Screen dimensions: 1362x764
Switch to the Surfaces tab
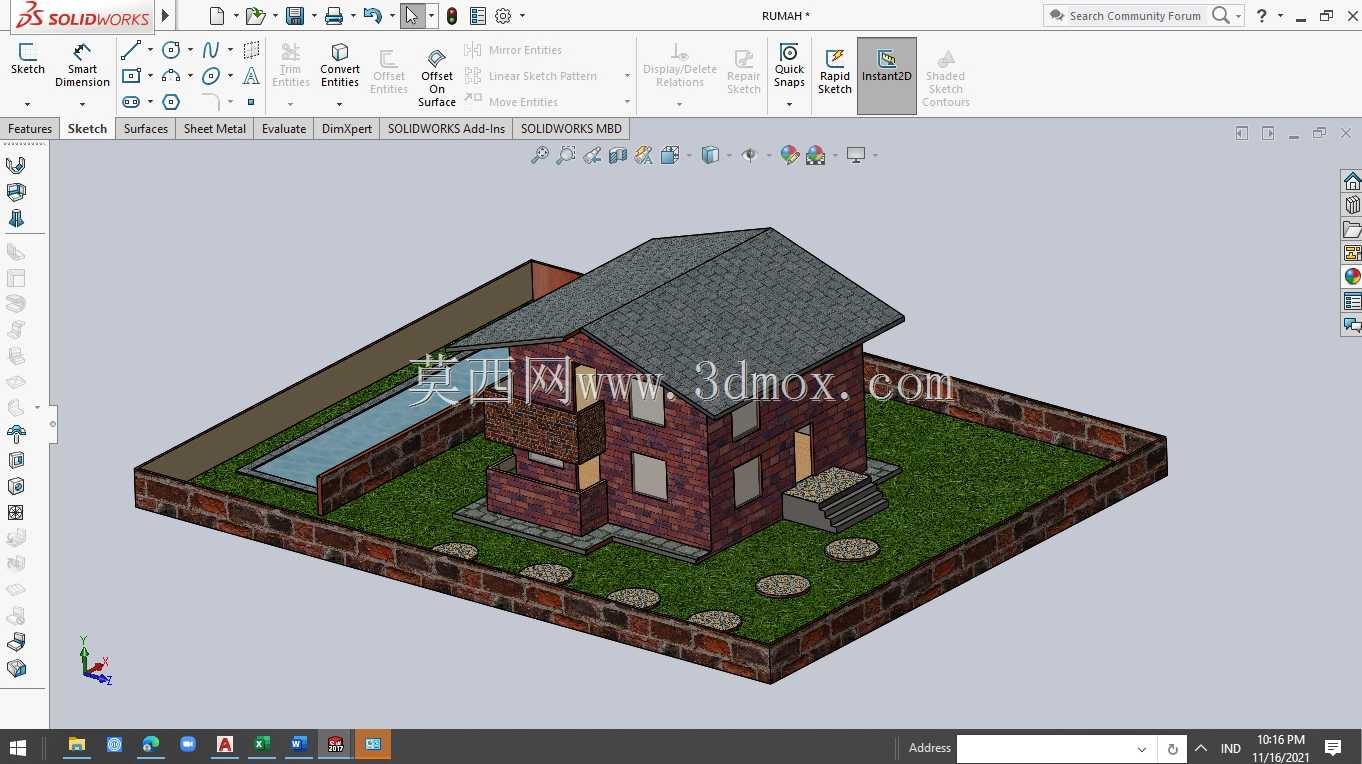click(146, 129)
